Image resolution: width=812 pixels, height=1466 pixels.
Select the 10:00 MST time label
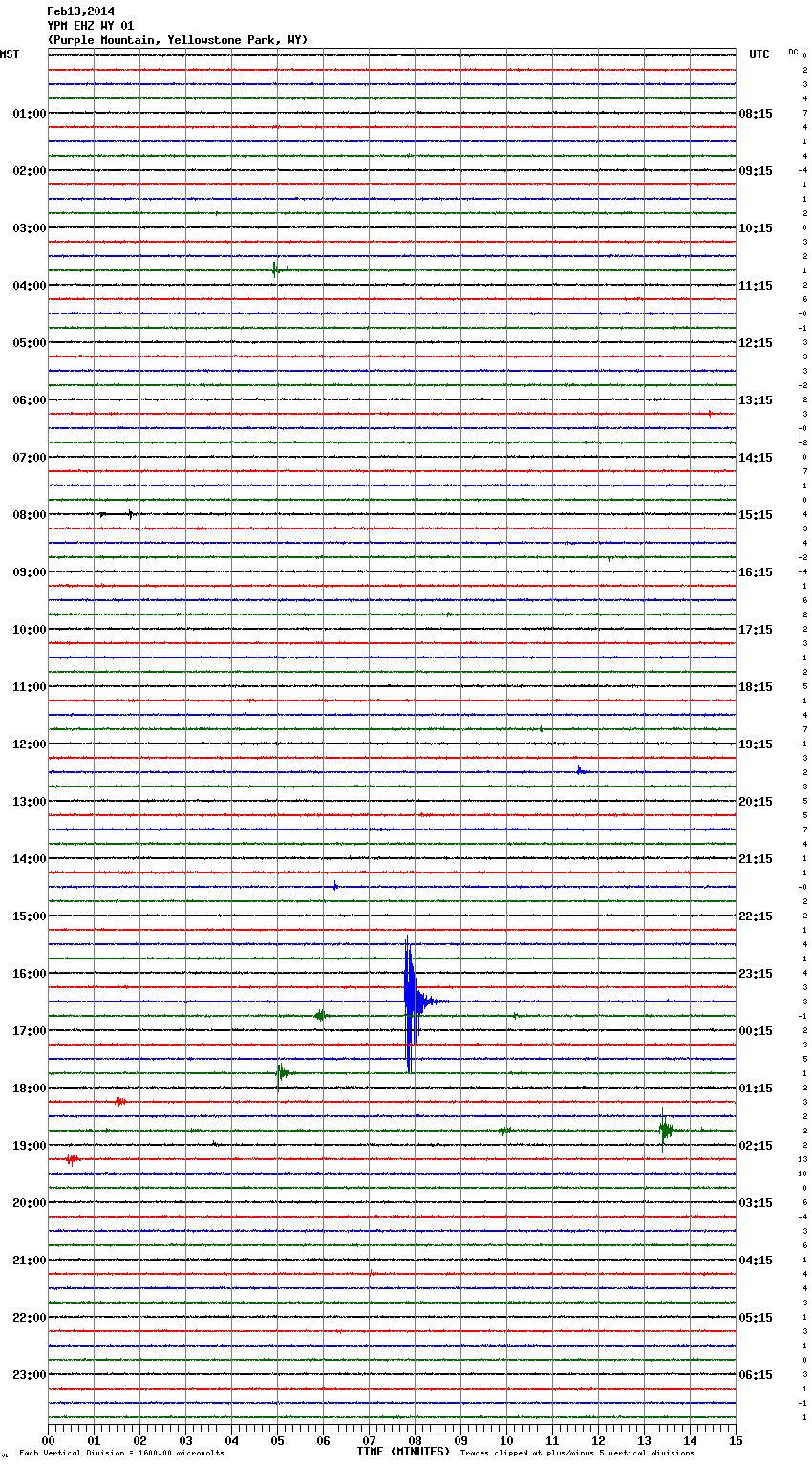click(x=30, y=630)
